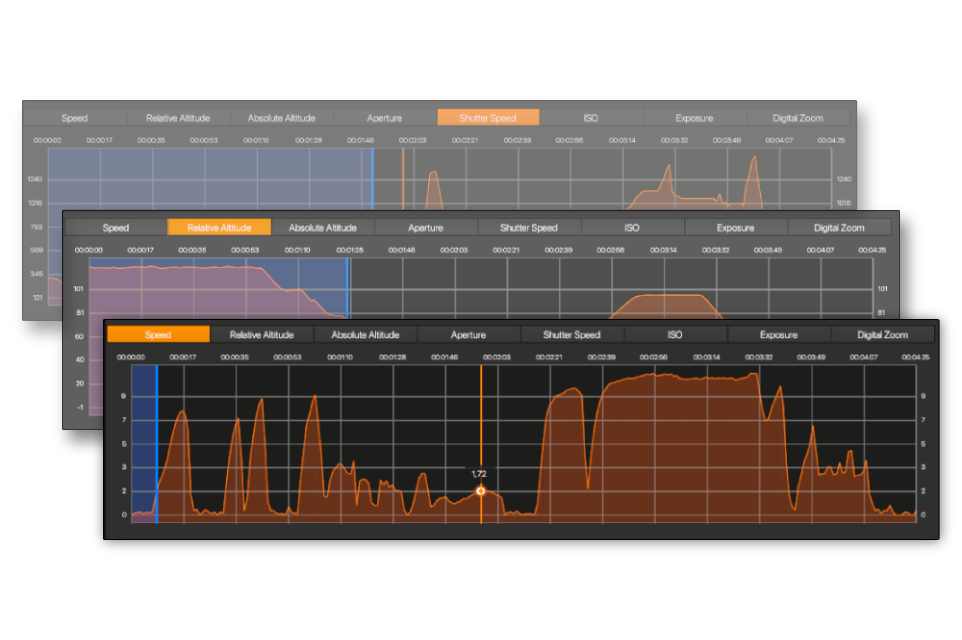Select Digital Zoom tab in the middle panel

839,228
